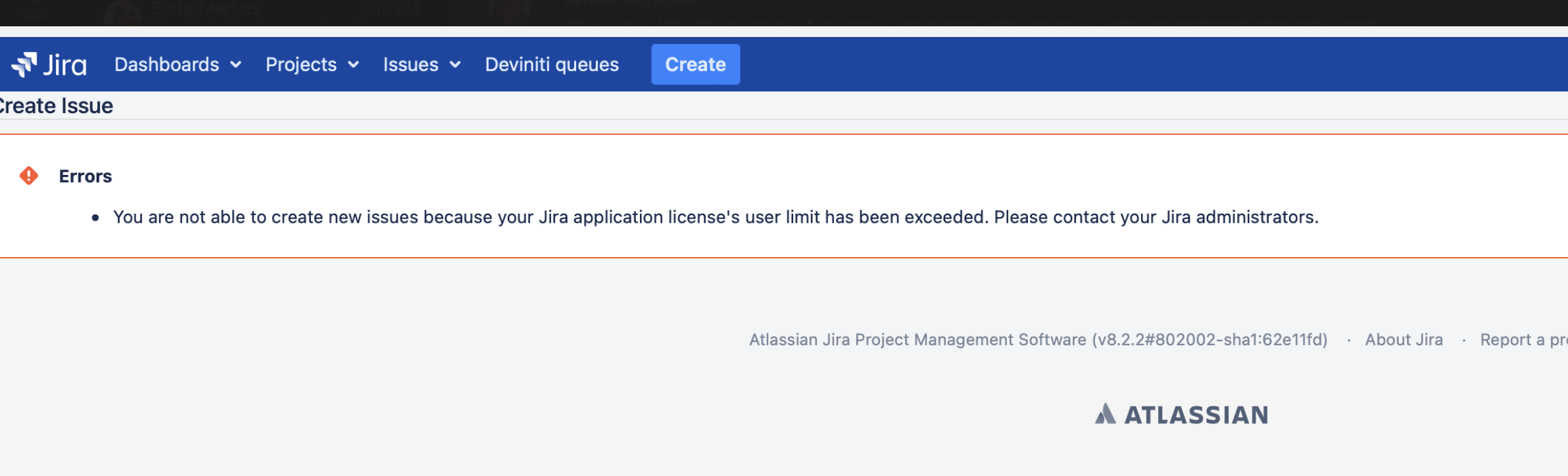Click the Errors heading text
Image resolution: width=1568 pixels, height=476 pixels.
(85, 175)
